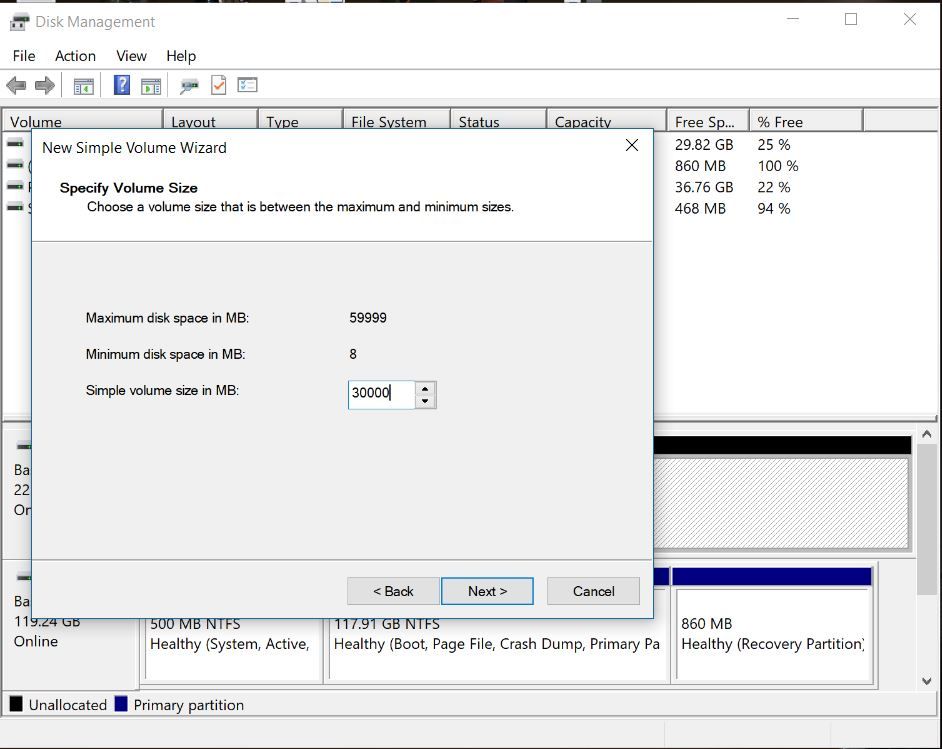The height and width of the screenshot is (749, 942).
Task: Click the back navigation arrow icon
Action: tap(16, 85)
